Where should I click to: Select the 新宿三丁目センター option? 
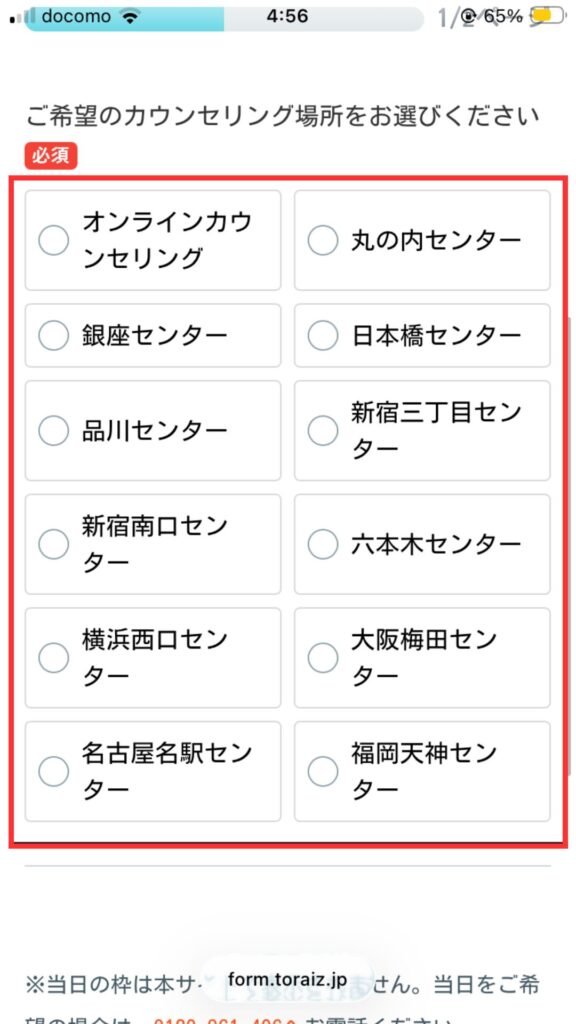(323, 430)
